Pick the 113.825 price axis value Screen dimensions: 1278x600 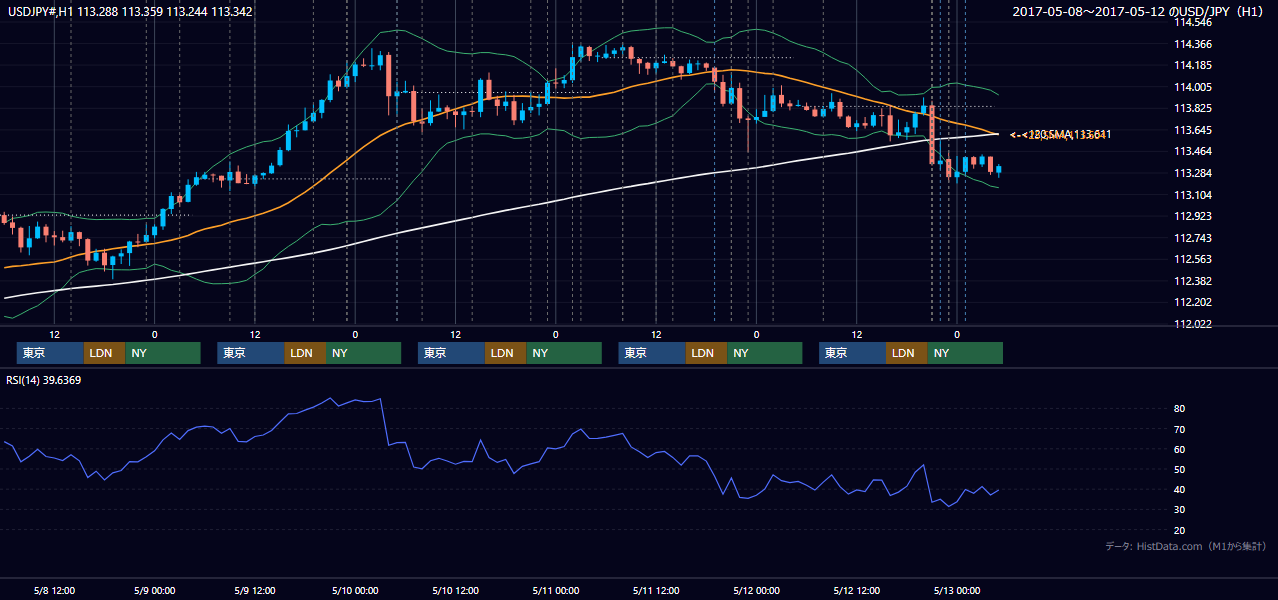1193,109
